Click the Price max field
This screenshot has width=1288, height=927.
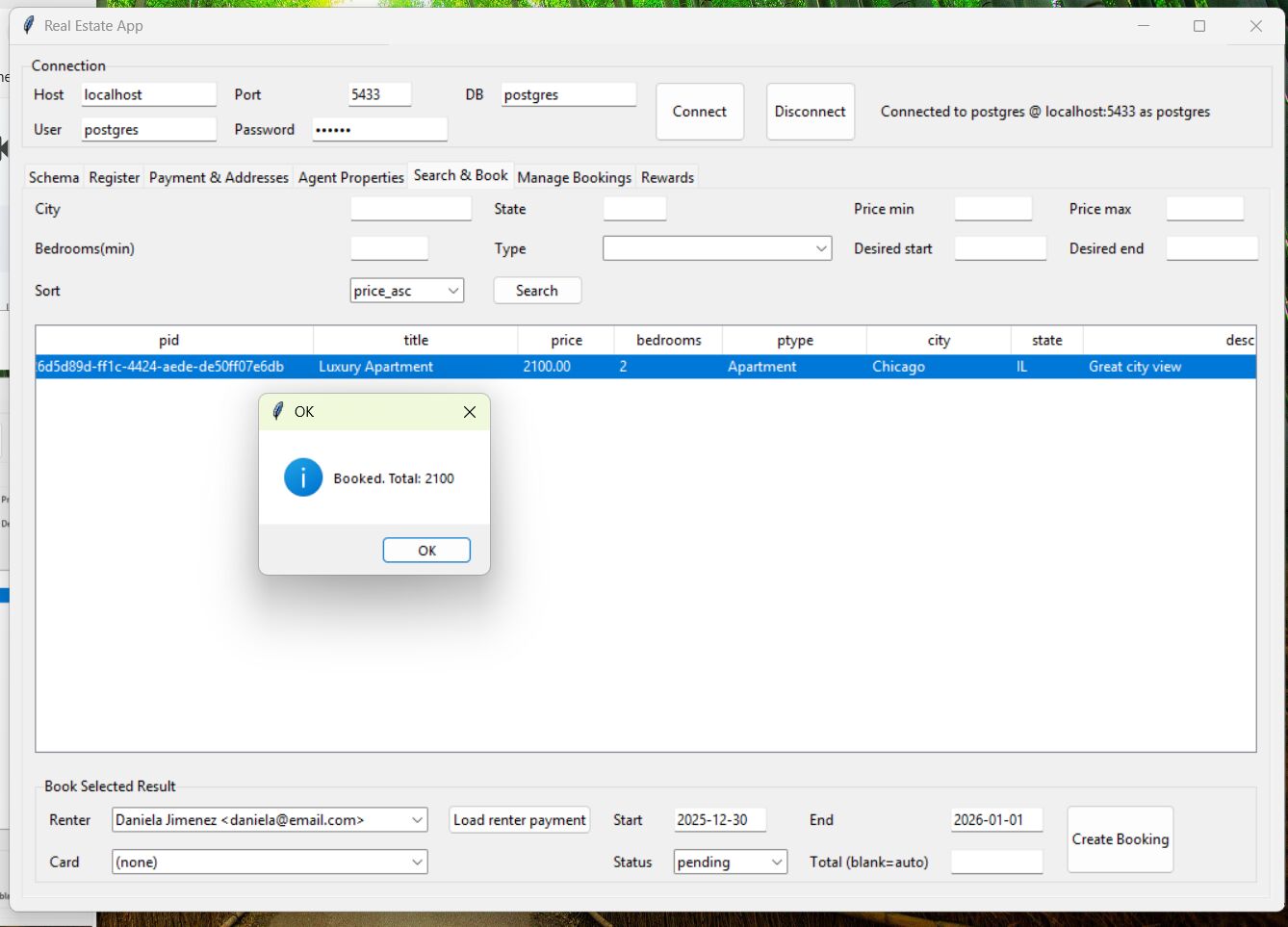tap(1205, 209)
